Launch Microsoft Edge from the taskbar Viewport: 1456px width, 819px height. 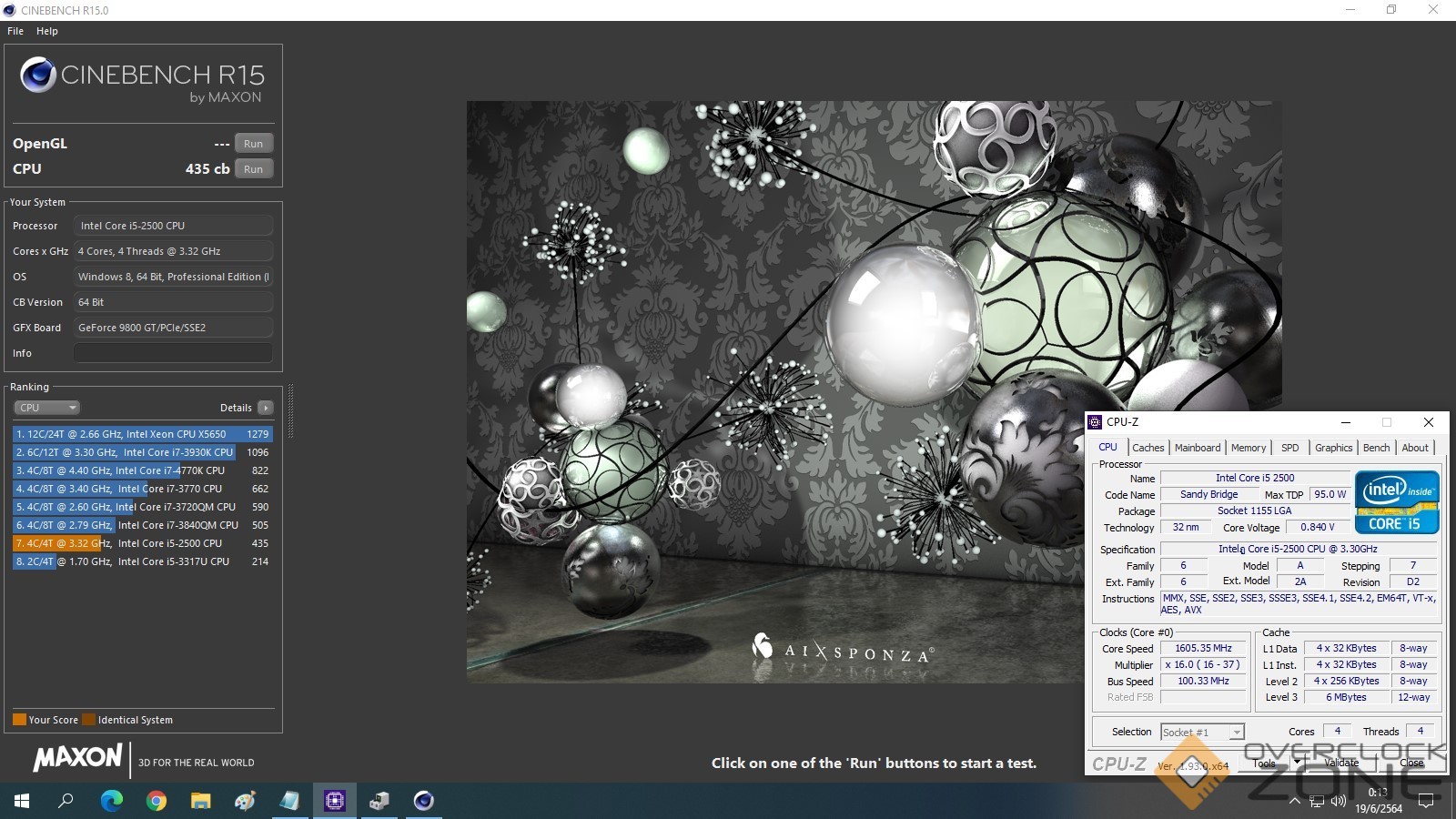pos(112,801)
